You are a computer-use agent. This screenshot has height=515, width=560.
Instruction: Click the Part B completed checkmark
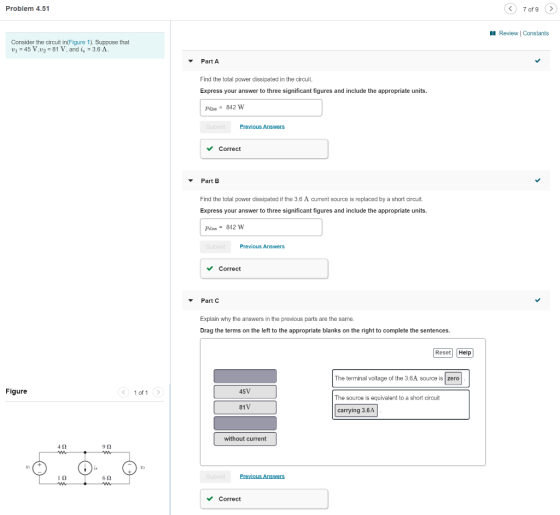point(538,180)
